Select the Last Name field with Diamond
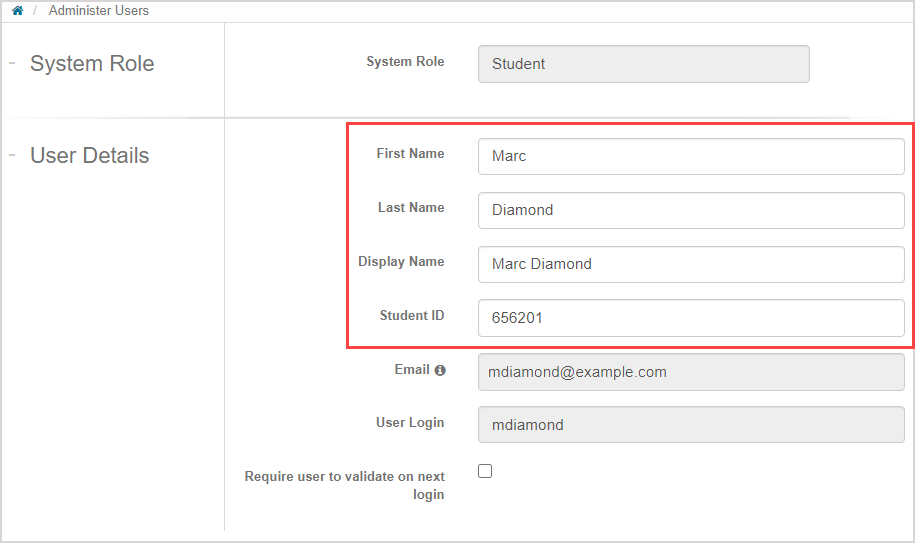This screenshot has width=915, height=543. pyautogui.click(x=690, y=210)
